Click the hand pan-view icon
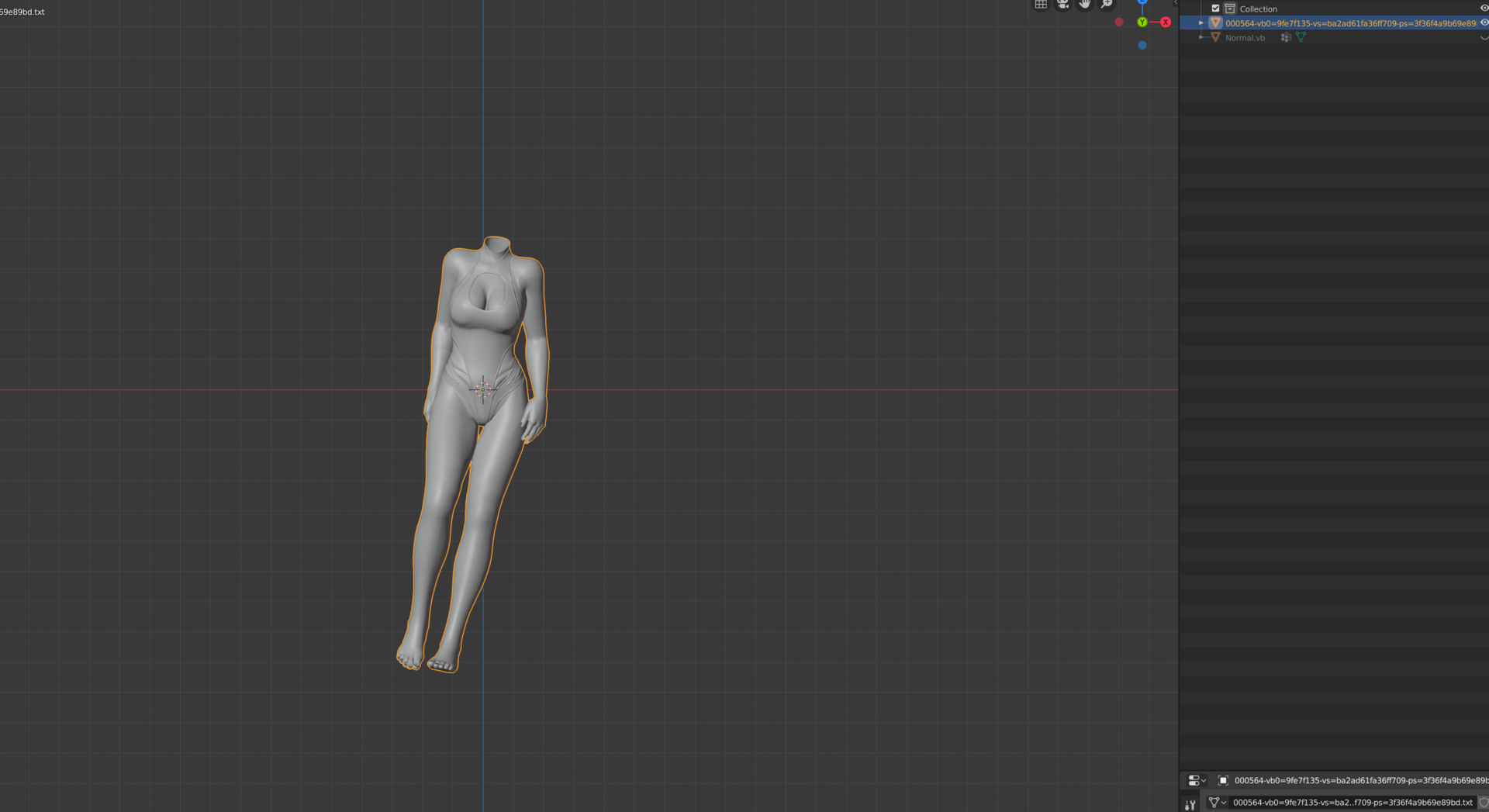Image resolution: width=1489 pixels, height=812 pixels. [x=1084, y=4]
